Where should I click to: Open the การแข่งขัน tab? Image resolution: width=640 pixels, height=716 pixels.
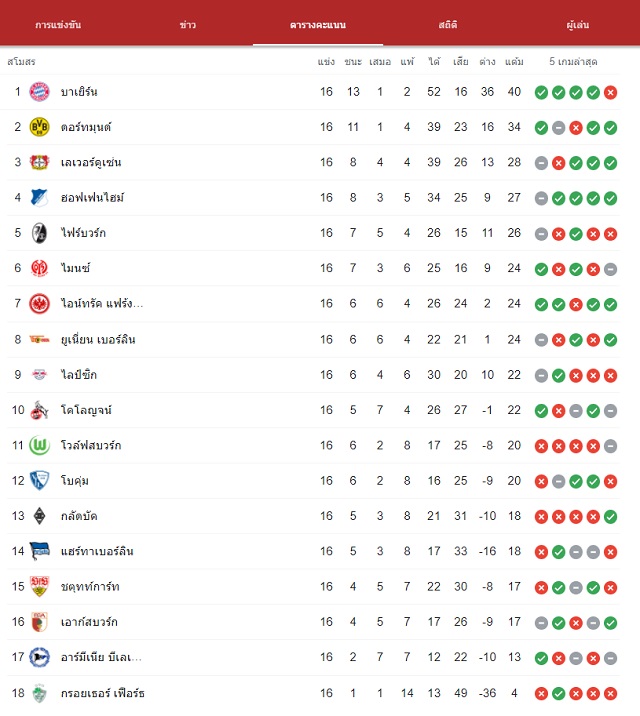[58, 25]
